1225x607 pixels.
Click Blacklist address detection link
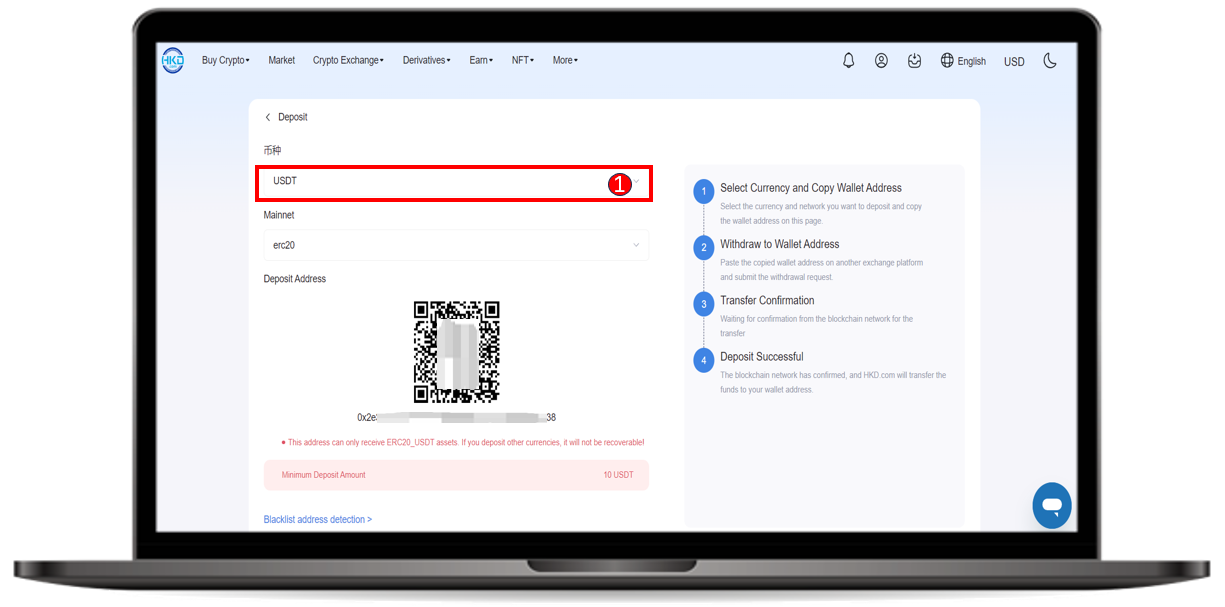[317, 519]
